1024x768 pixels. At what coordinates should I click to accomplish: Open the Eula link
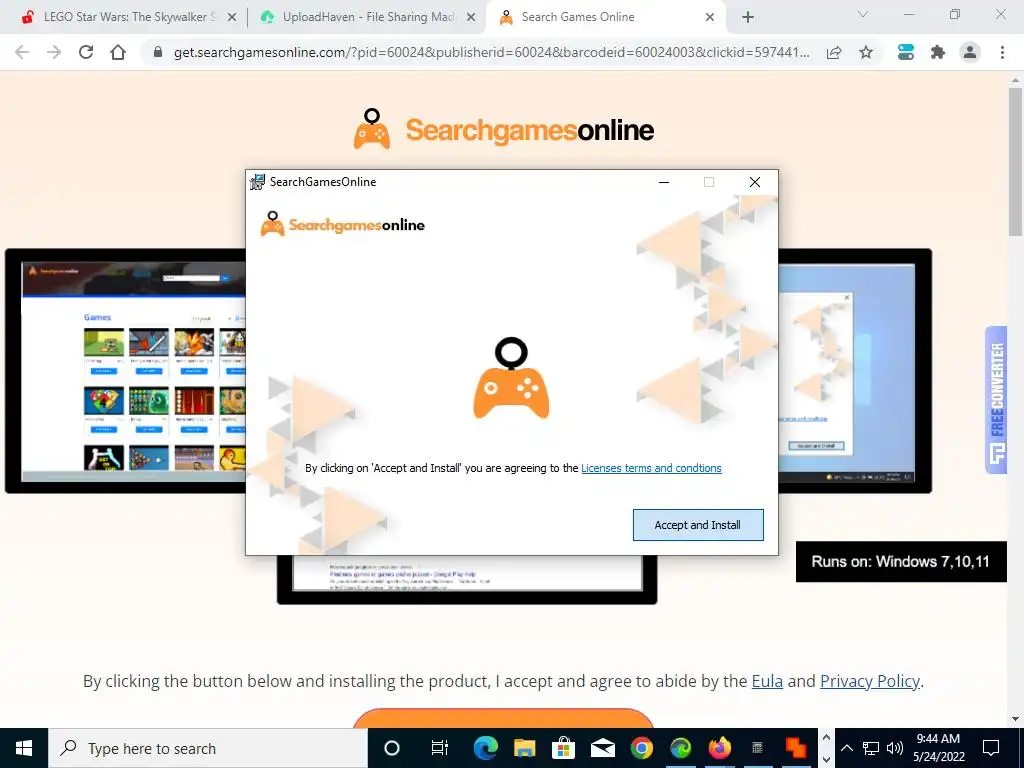(x=767, y=681)
